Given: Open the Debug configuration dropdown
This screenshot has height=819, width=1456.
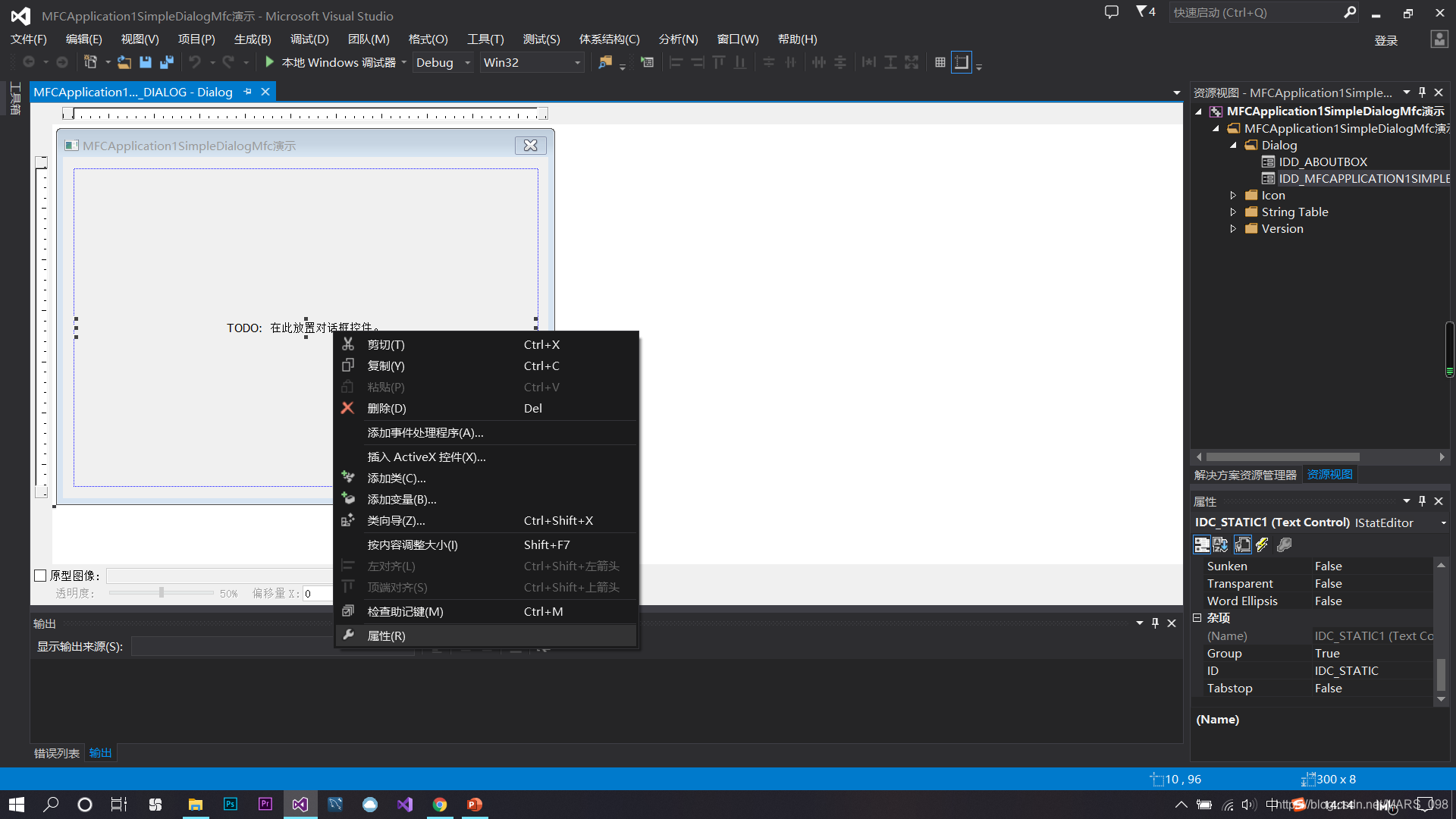Looking at the screenshot, I should click(x=467, y=63).
